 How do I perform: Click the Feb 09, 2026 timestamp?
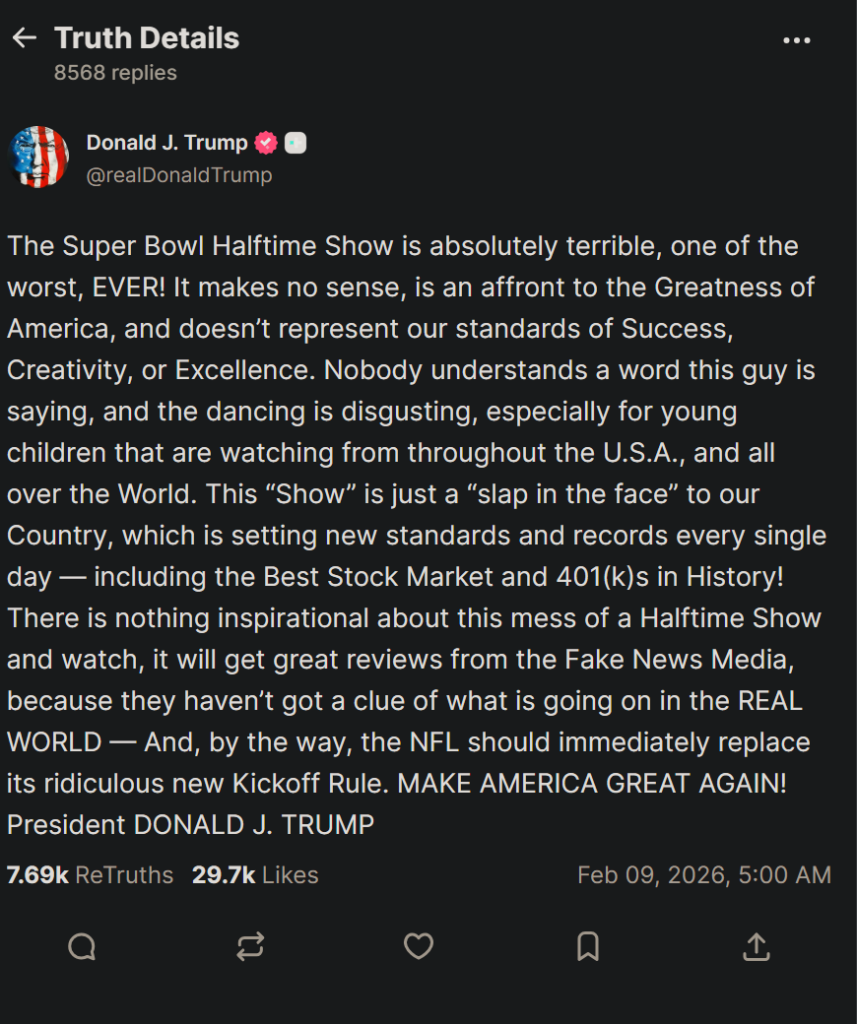pyautogui.click(x=704, y=875)
